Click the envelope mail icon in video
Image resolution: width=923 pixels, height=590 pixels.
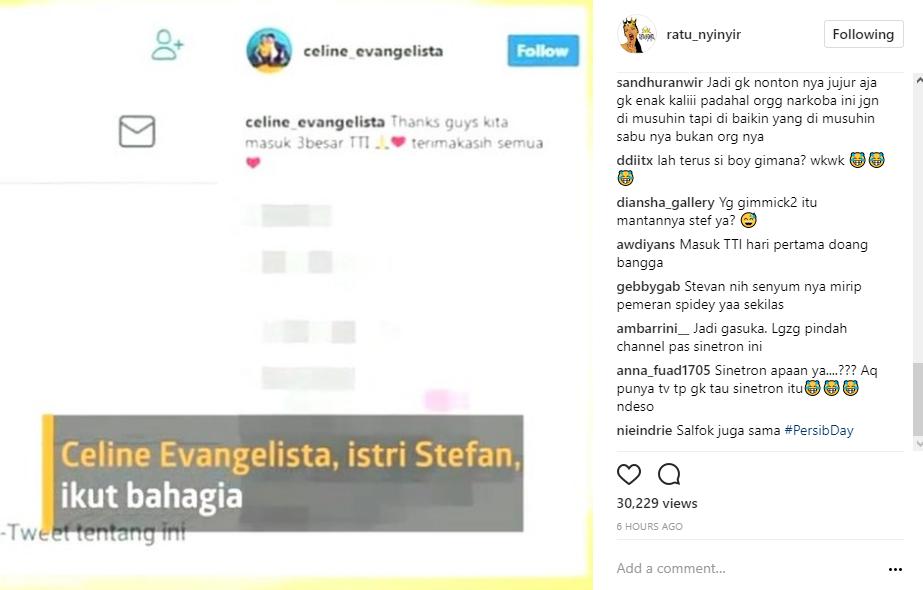(137, 131)
